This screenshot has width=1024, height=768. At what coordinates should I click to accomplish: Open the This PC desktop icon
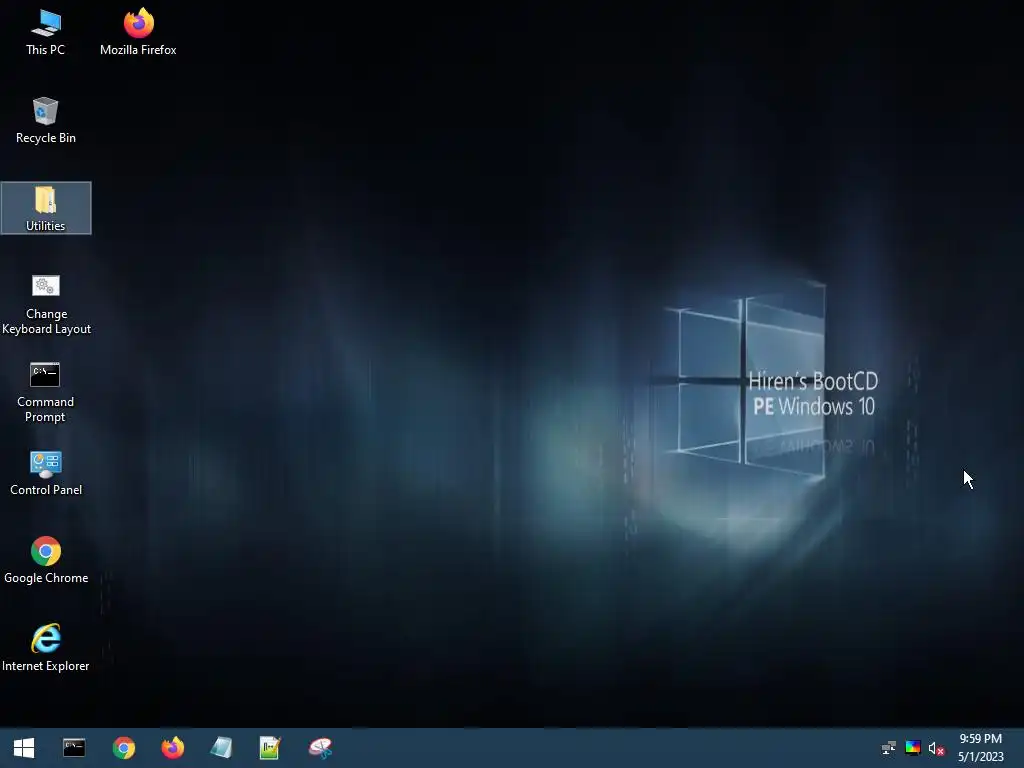click(46, 33)
